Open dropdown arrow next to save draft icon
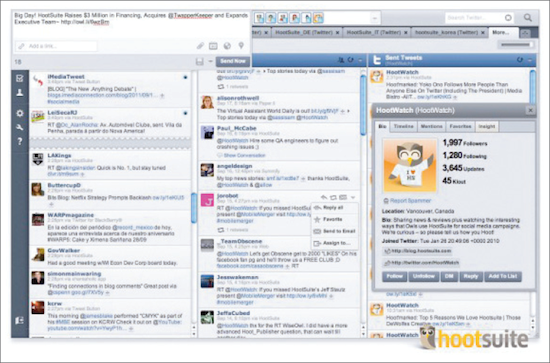This screenshot has width=550, height=363. pos(210,61)
